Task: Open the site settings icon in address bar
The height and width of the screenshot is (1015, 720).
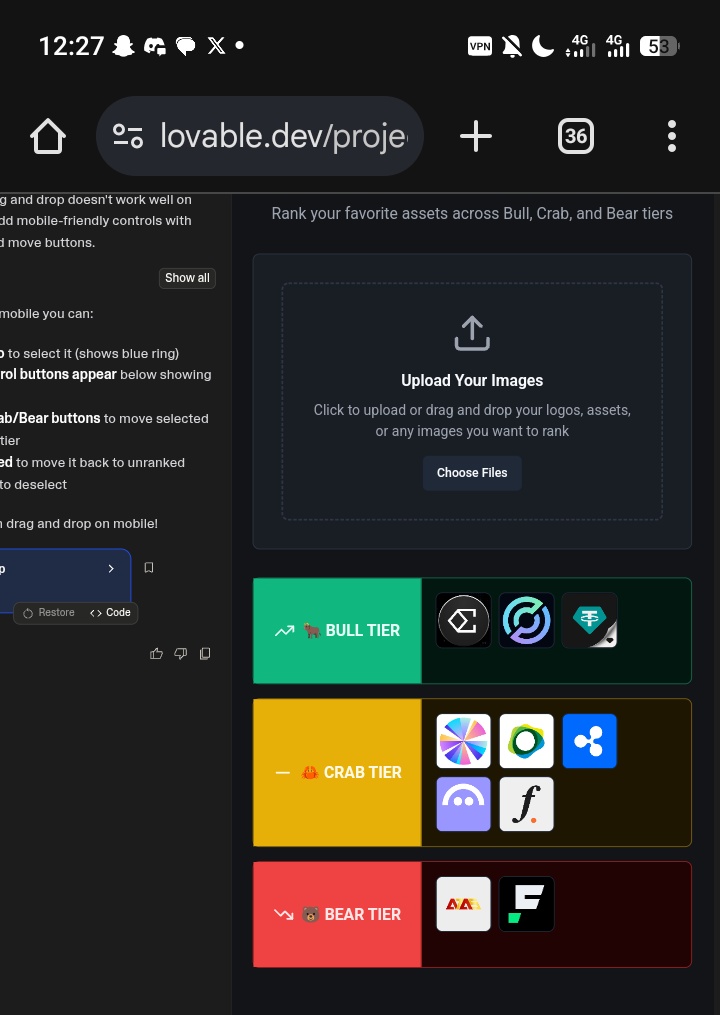Action: (x=128, y=137)
